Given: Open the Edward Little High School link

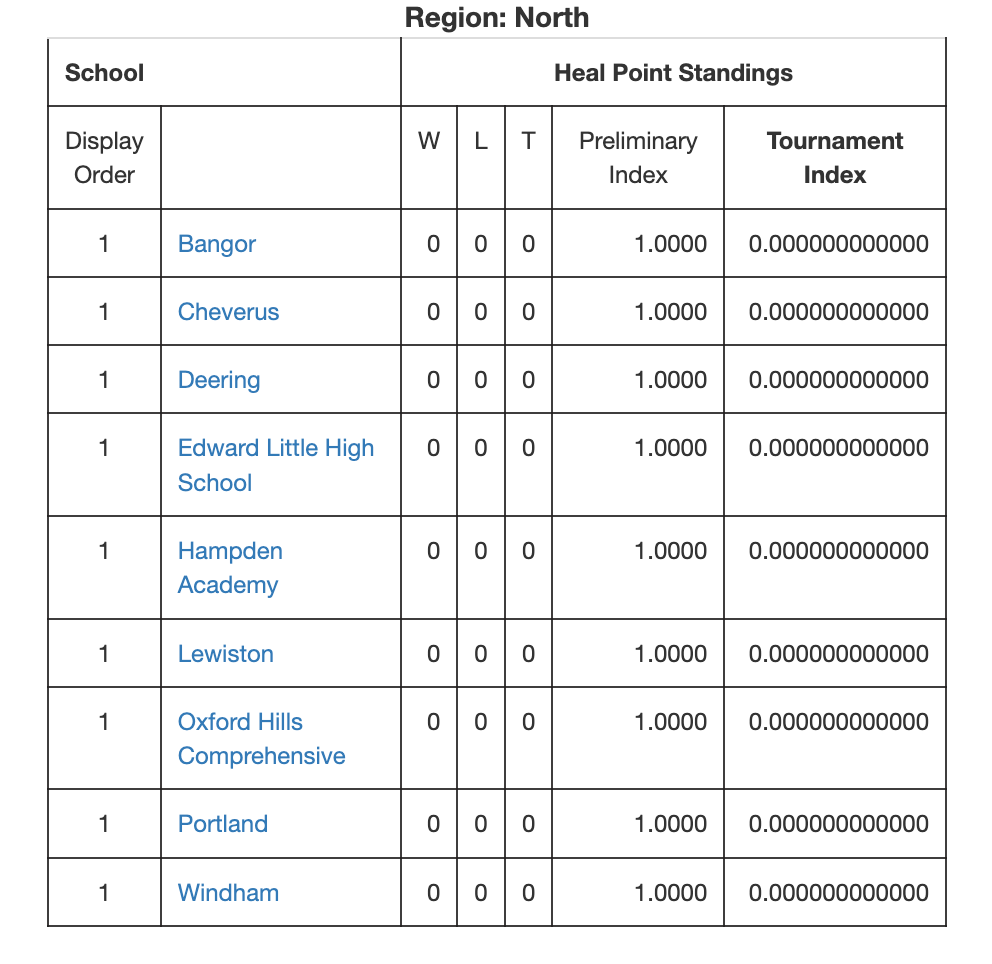Looking at the screenshot, I should tap(276, 465).
